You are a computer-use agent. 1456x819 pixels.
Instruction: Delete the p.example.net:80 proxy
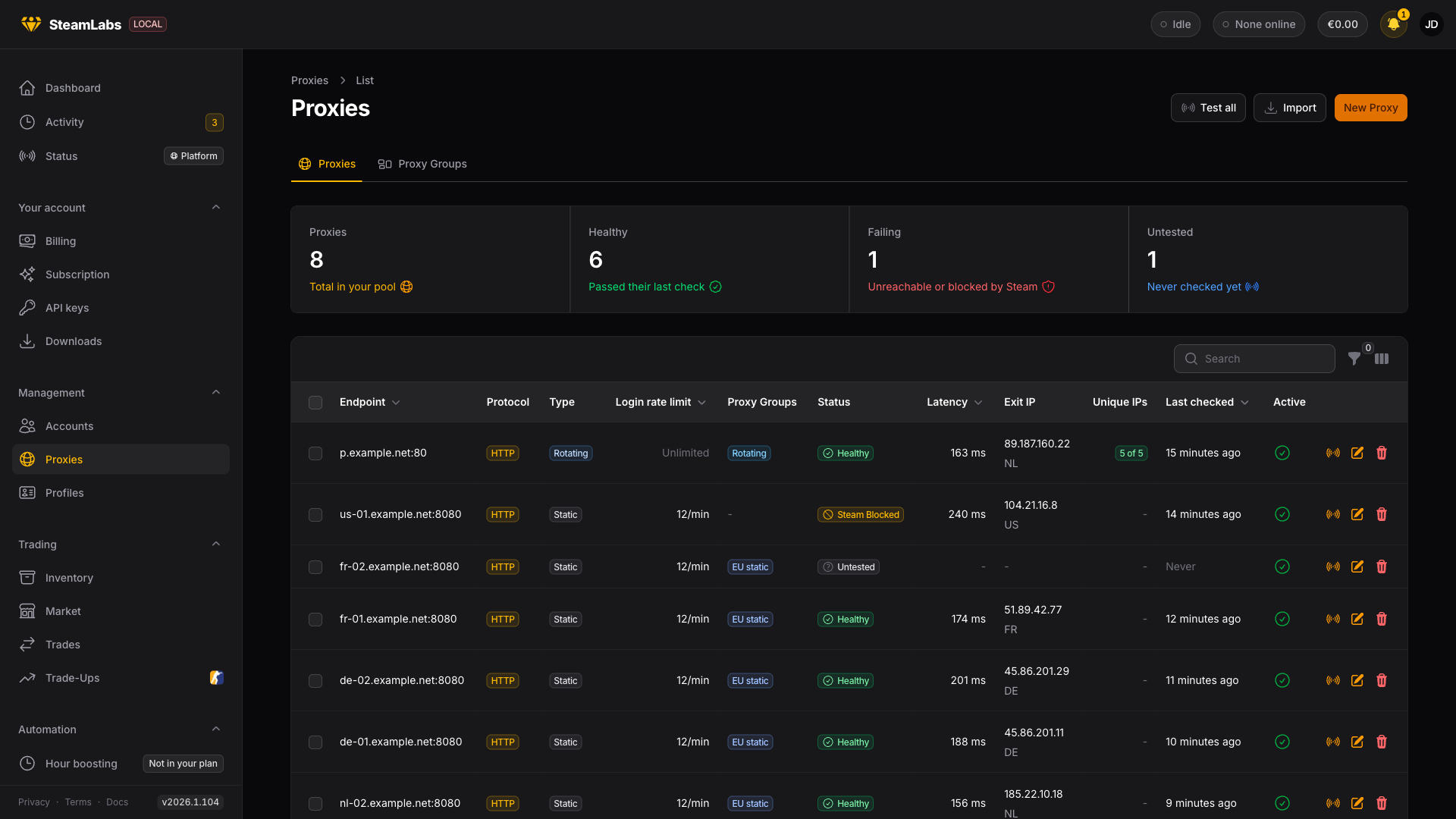point(1382,453)
